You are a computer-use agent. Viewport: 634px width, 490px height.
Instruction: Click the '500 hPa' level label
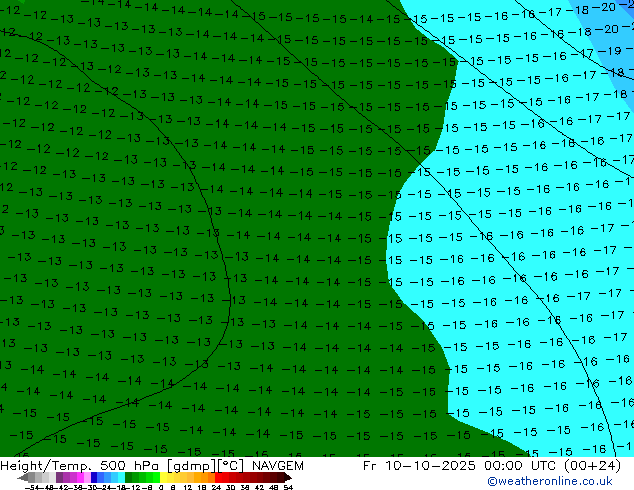tap(130, 465)
